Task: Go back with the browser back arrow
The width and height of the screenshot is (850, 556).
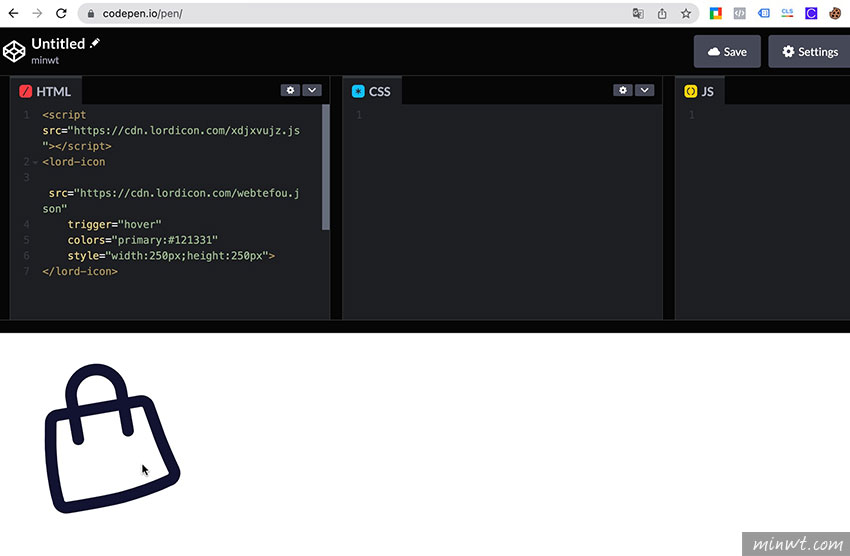Action: coord(13,14)
